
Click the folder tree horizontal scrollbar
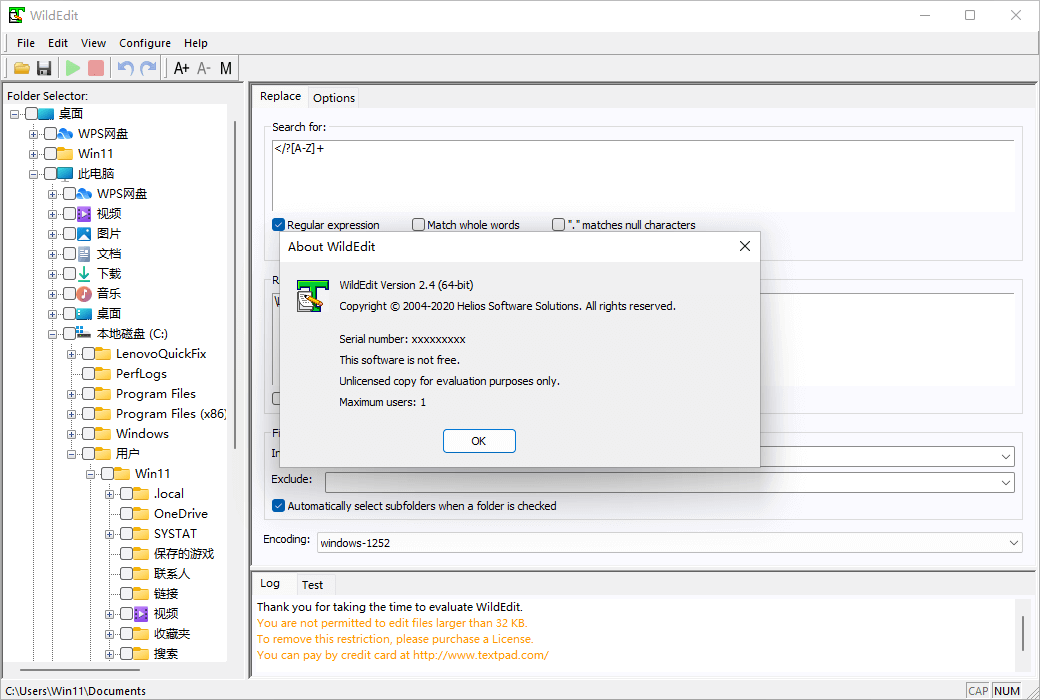coord(80,669)
